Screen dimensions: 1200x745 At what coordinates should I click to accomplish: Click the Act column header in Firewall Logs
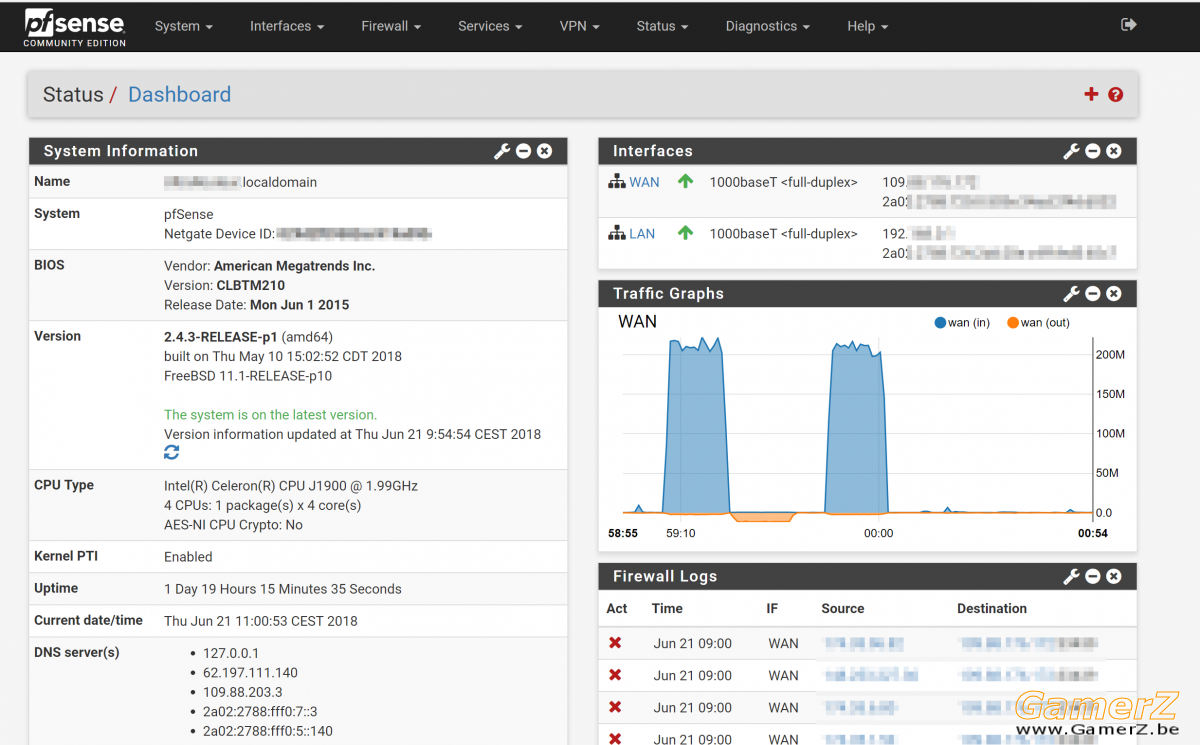(x=617, y=608)
